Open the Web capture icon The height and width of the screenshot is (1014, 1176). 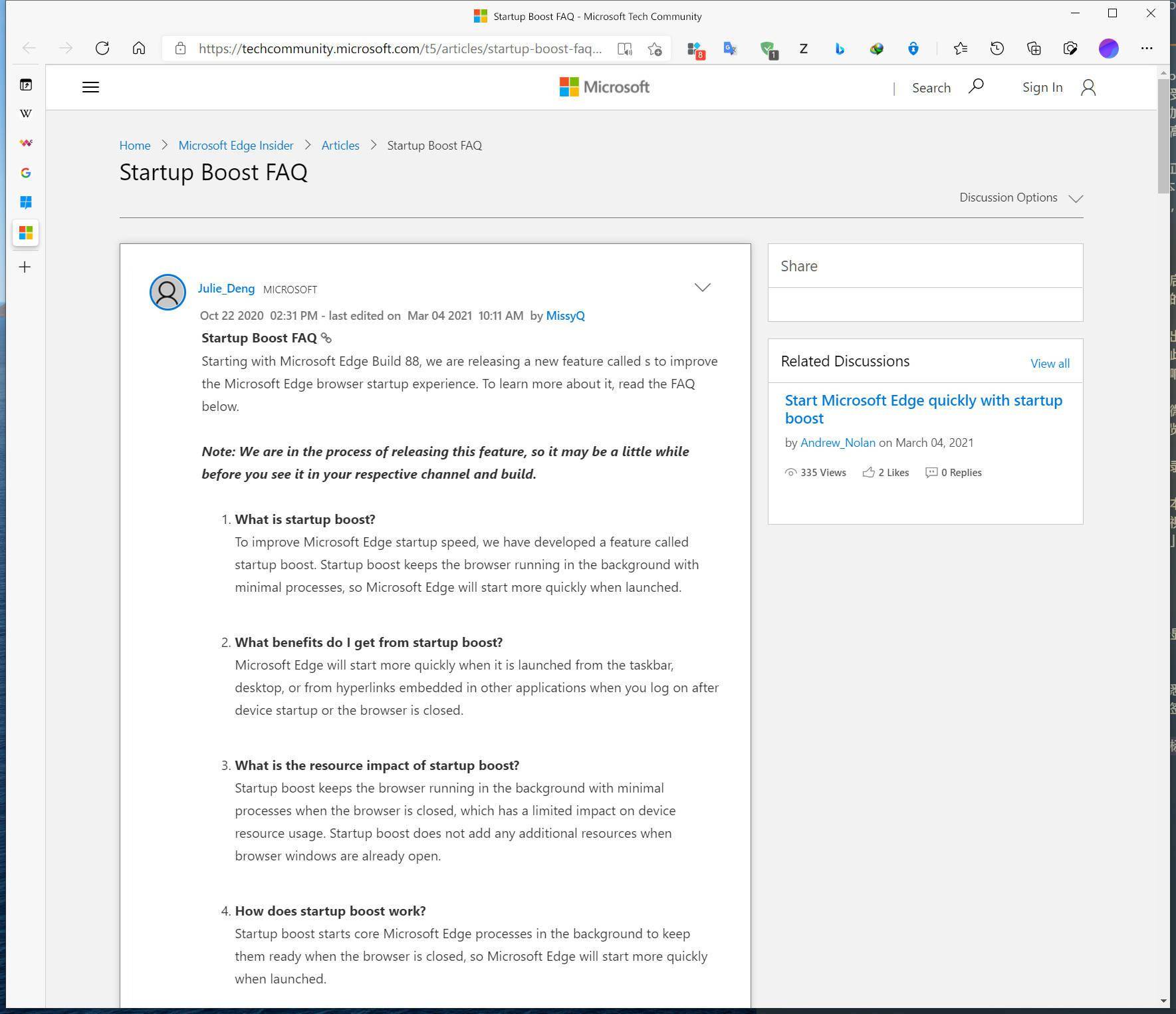point(1070,49)
